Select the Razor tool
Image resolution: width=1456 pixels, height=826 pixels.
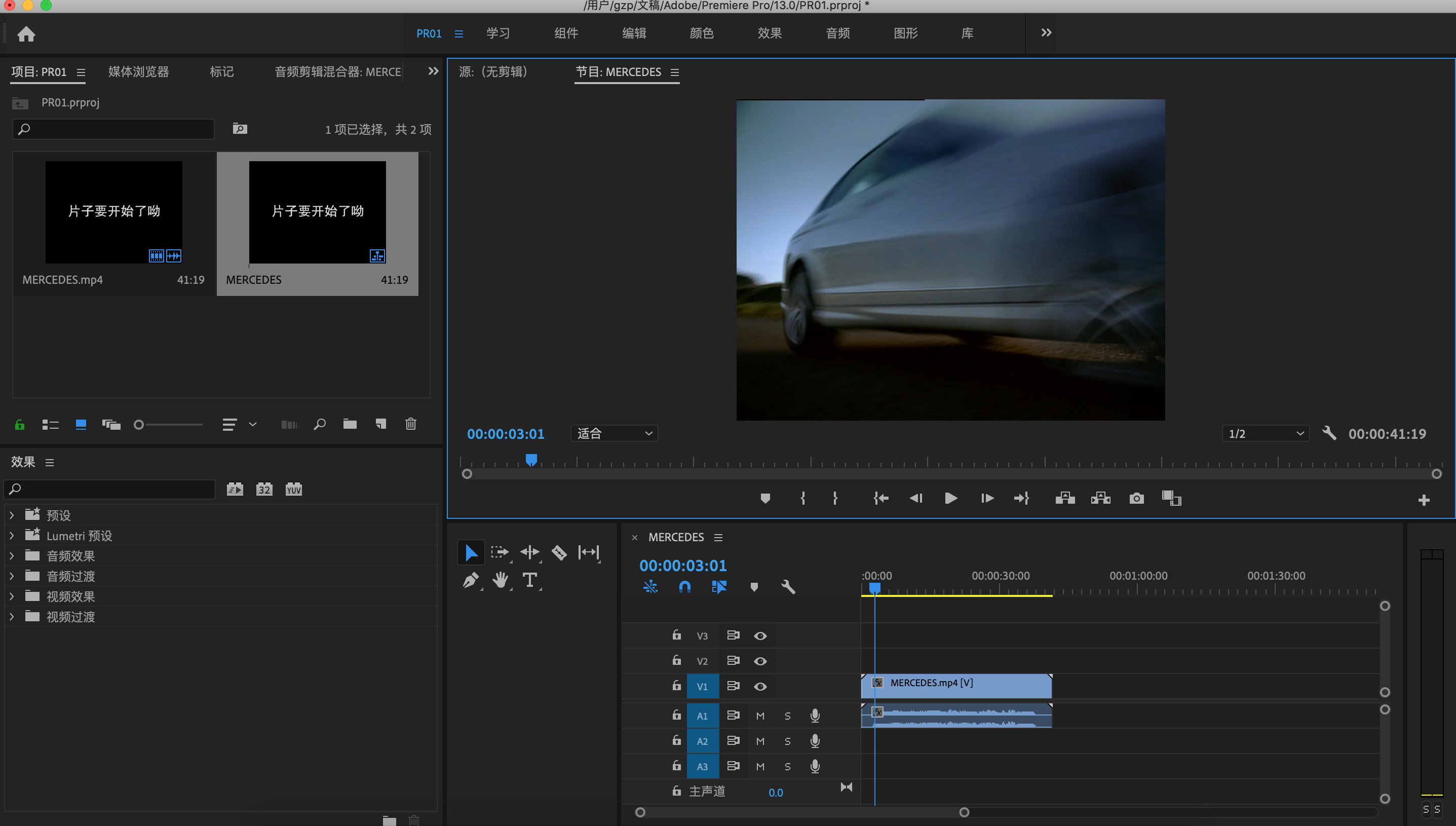pyautogui.click(x=559, y=552)
